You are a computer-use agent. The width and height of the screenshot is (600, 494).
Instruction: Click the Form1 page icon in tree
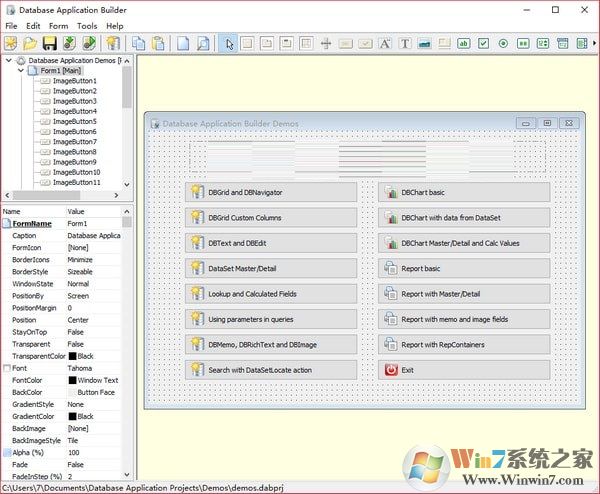click(x=33, y=70)
